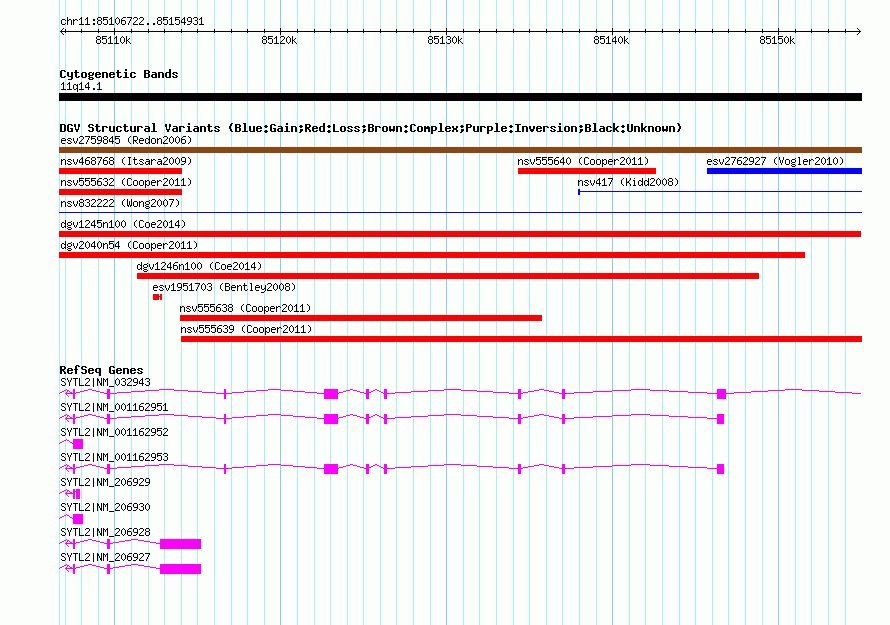Open the SYTL2|NM_032943 transcript label
The width and height of the screenshot is (890, 625).
[x=106, y=383]
